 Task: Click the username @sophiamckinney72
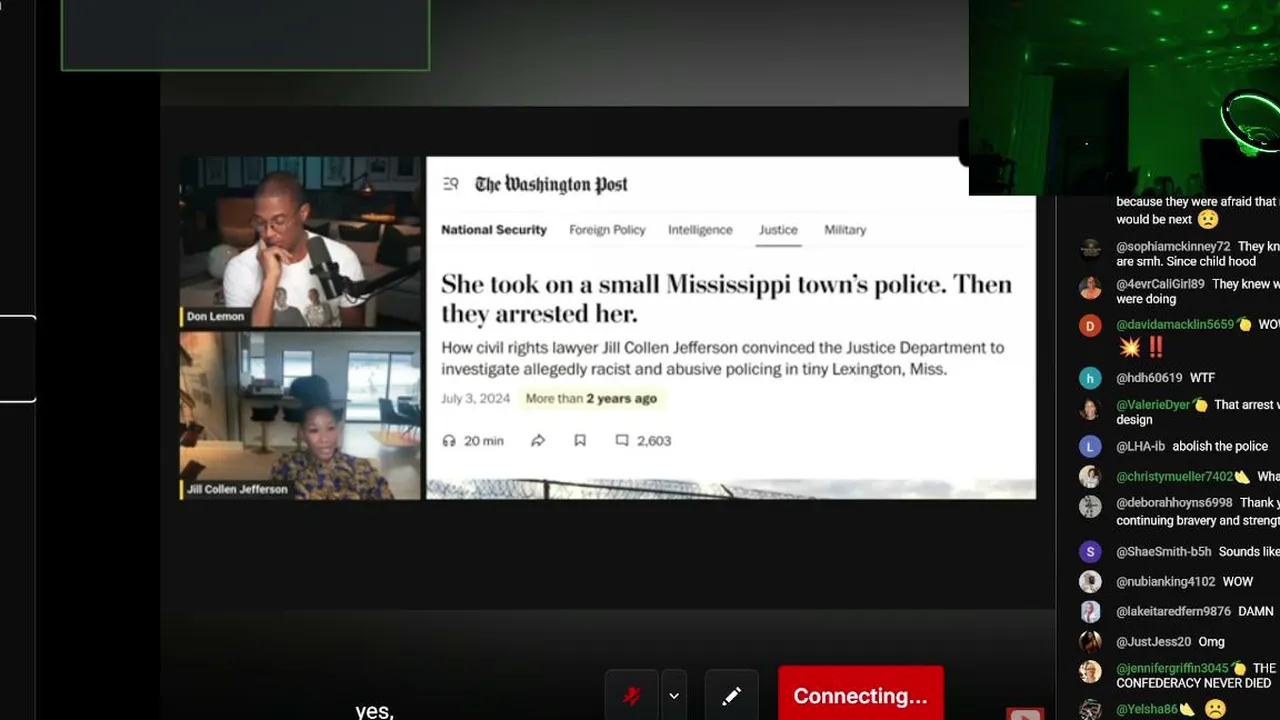(1173, 247)
